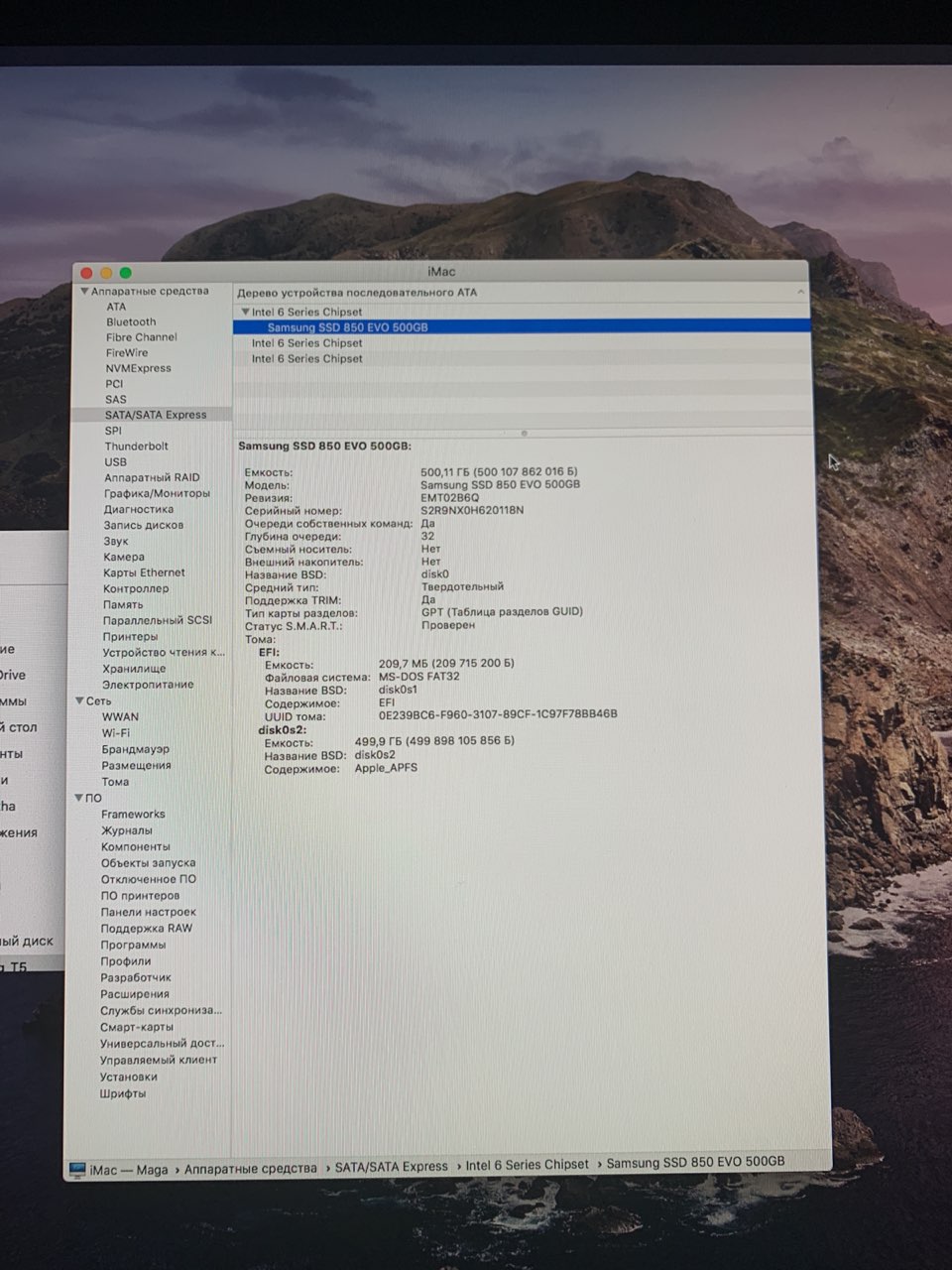Screen dimensions: 952x1270
Task: Select Принтеры in the sidebar
Action: pyautogui.click(x=130, y=637)
